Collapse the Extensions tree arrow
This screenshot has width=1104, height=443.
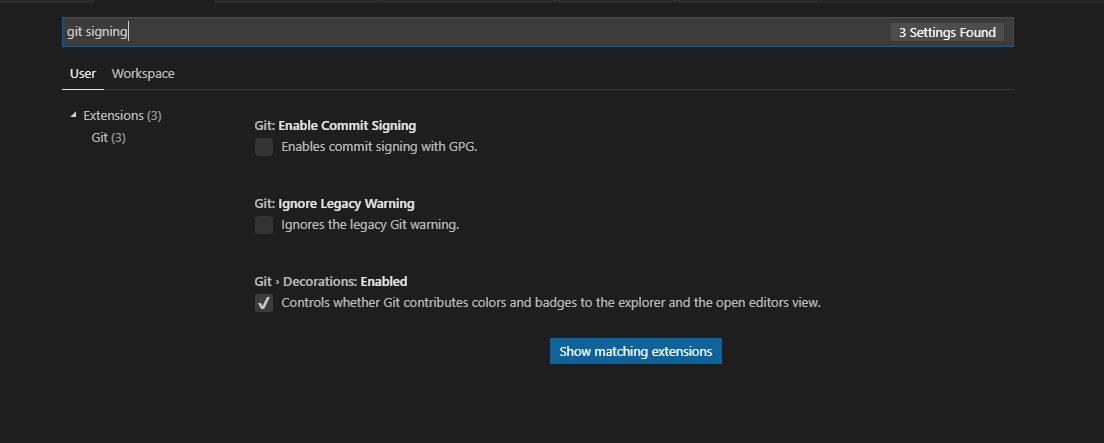click(x=74, y=115)
